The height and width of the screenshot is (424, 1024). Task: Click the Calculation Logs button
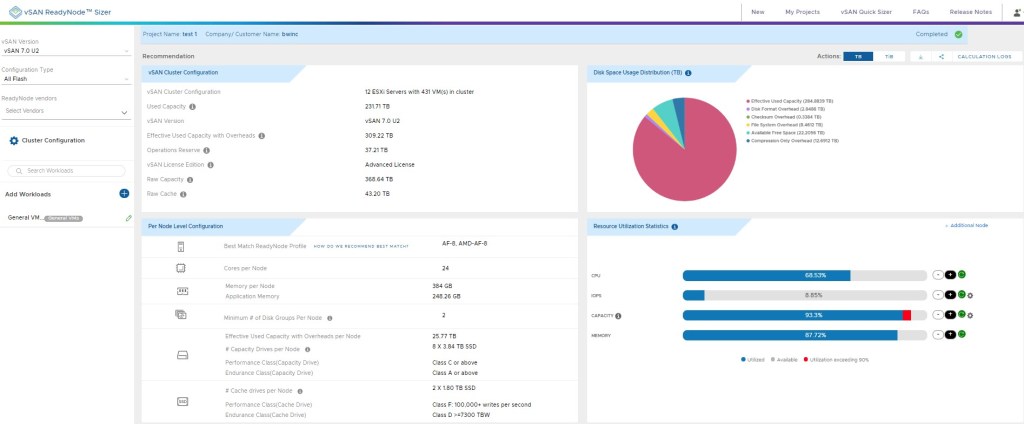[984, 57]
